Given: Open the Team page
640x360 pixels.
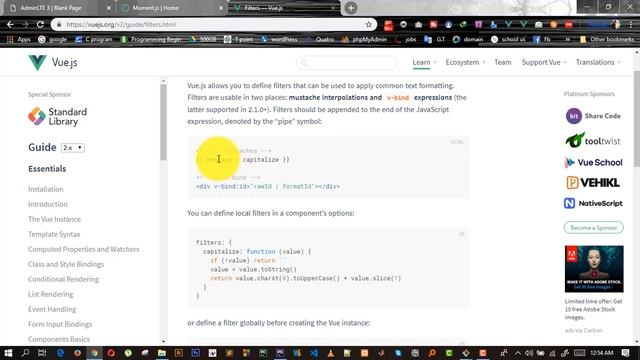Looking at the screenshot, I should [x=502, y=62].
